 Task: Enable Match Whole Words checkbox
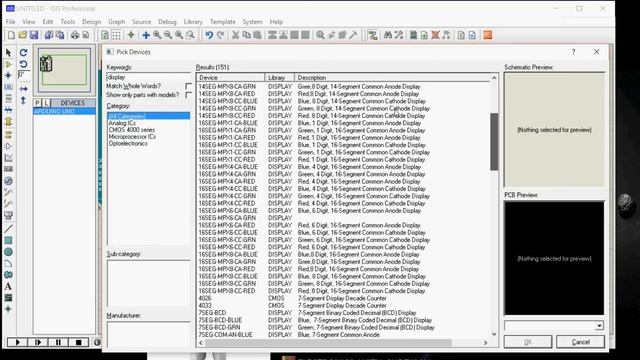tap(188, 86)
